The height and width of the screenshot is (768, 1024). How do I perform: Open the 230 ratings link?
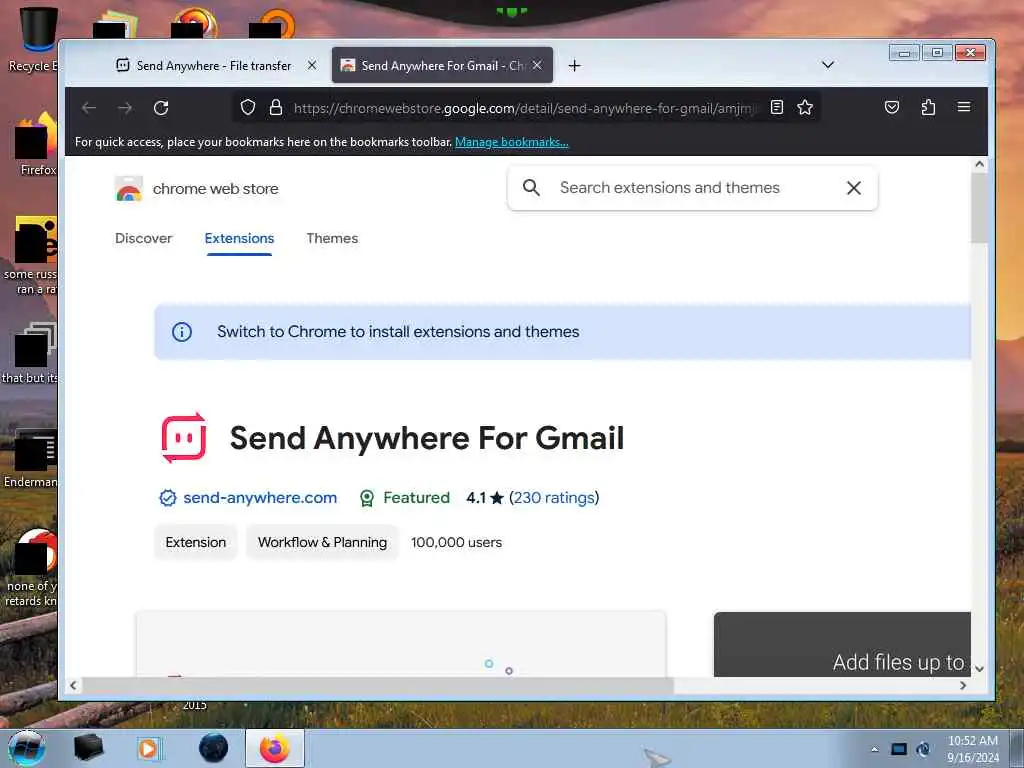coord(554,498)
